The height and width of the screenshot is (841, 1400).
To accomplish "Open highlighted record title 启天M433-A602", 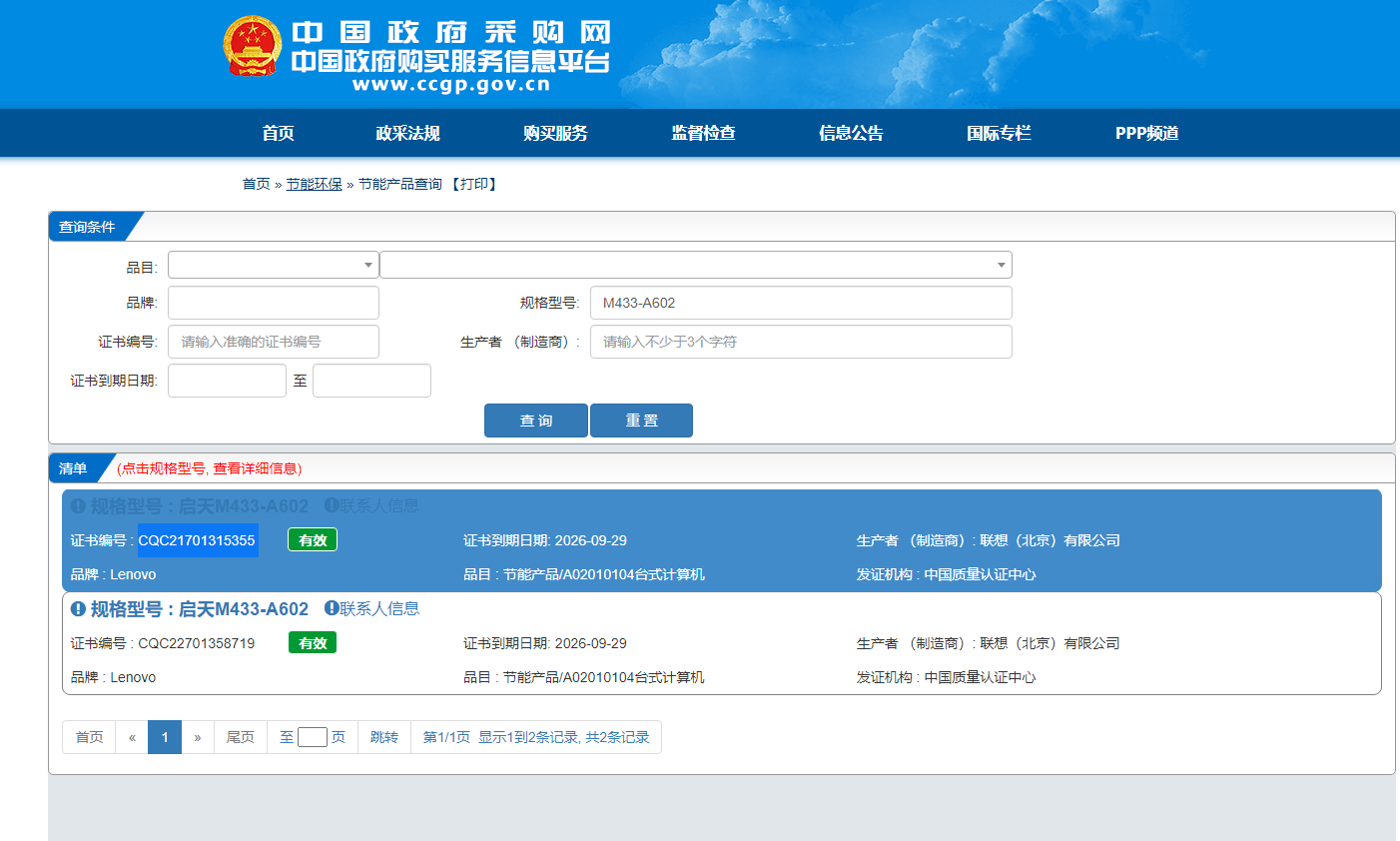I will 199,506.
